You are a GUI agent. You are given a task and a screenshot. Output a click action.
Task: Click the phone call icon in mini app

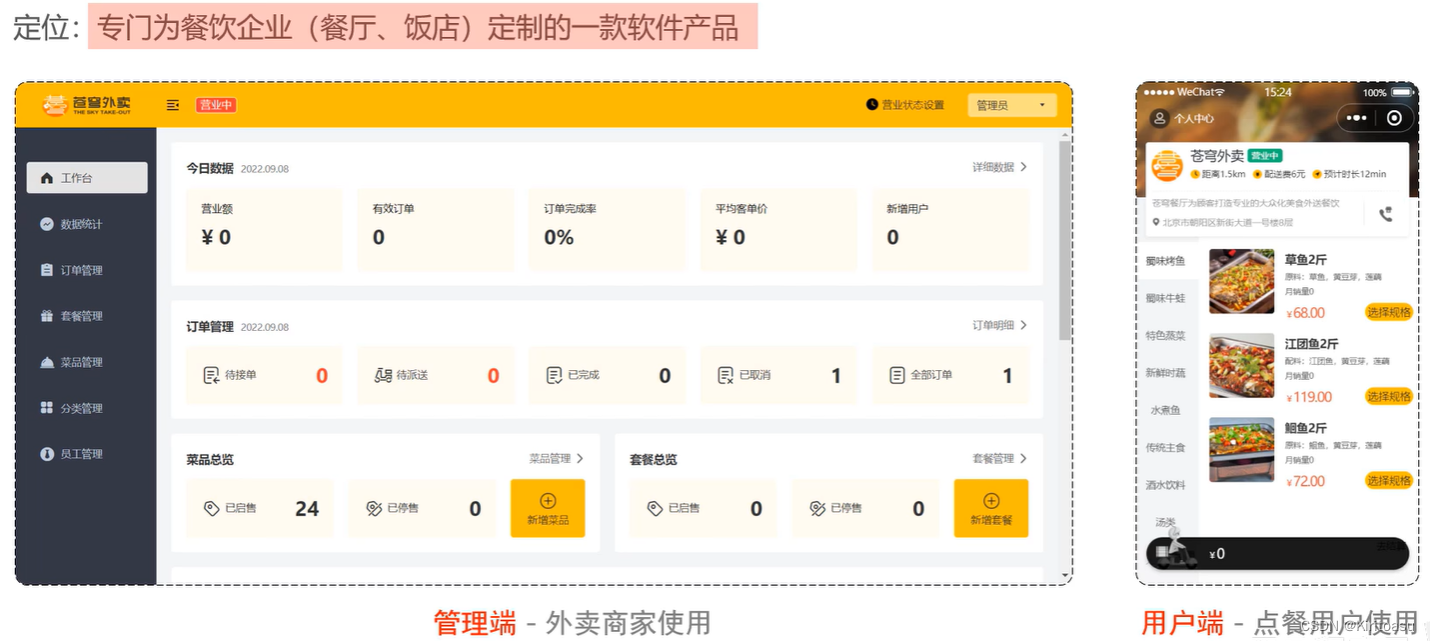click(x=1385, y=215)
